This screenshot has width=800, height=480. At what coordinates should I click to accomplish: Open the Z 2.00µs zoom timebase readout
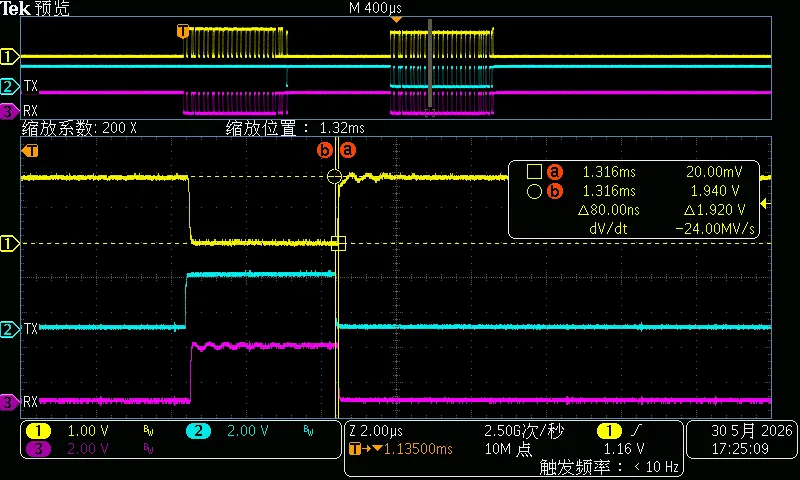[376, 431]
